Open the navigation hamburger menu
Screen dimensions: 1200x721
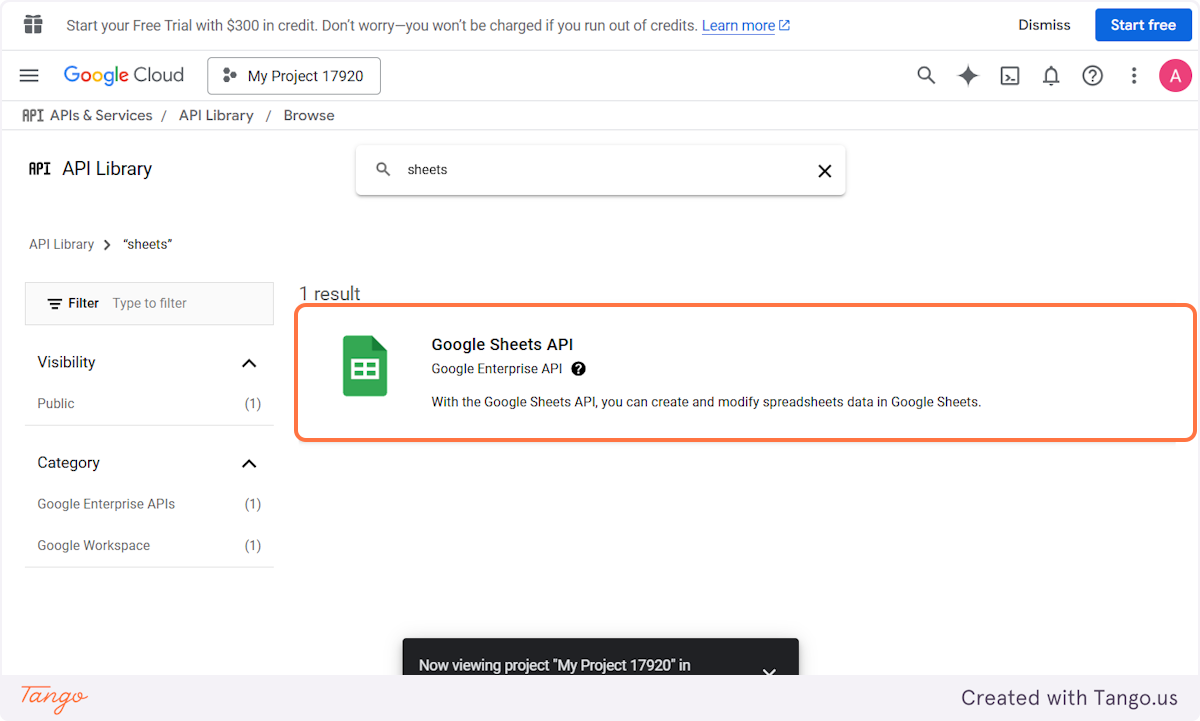(x=28, y=75)
